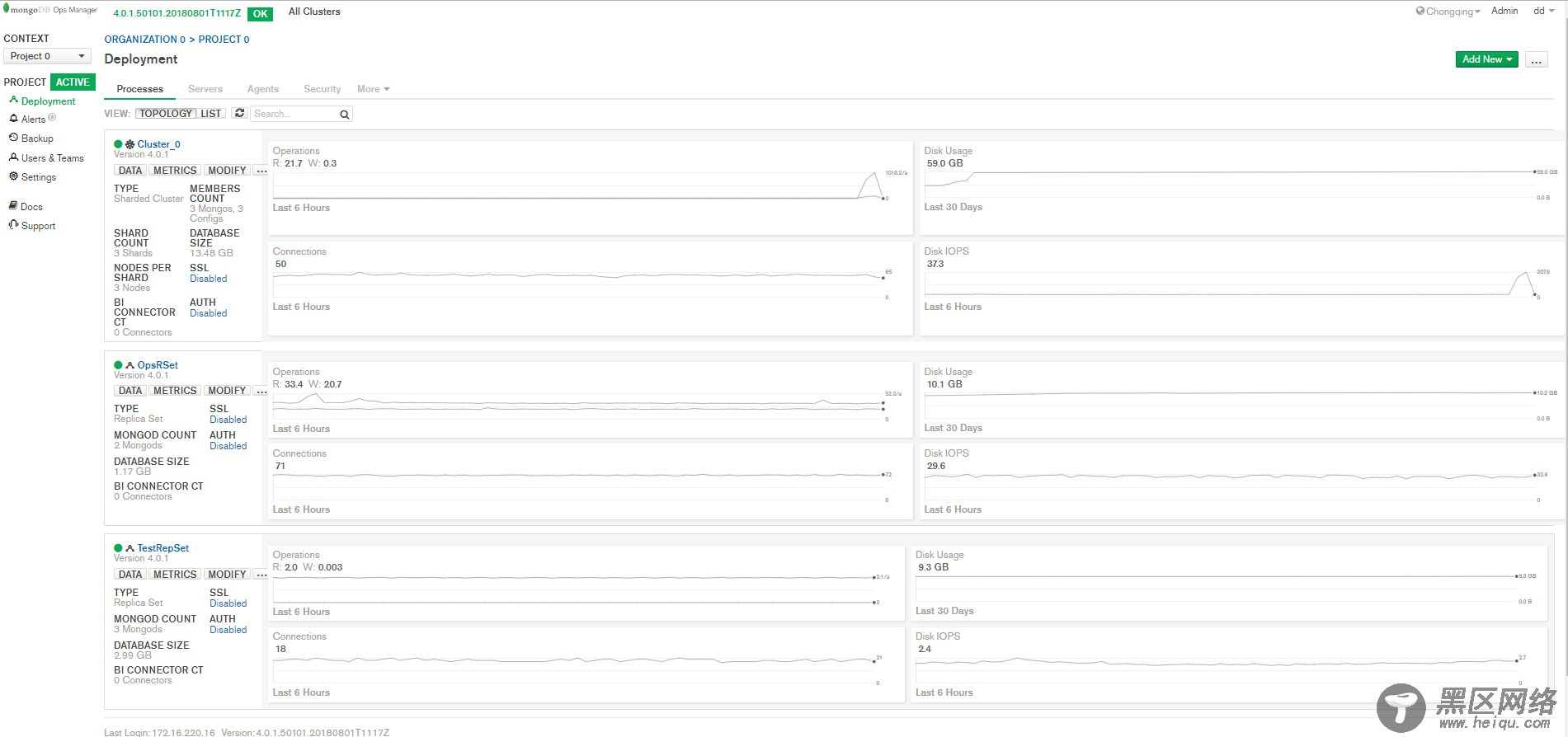1568x737 pixels.
Task: Click the refresh view icon button
Action: (239, 113)
